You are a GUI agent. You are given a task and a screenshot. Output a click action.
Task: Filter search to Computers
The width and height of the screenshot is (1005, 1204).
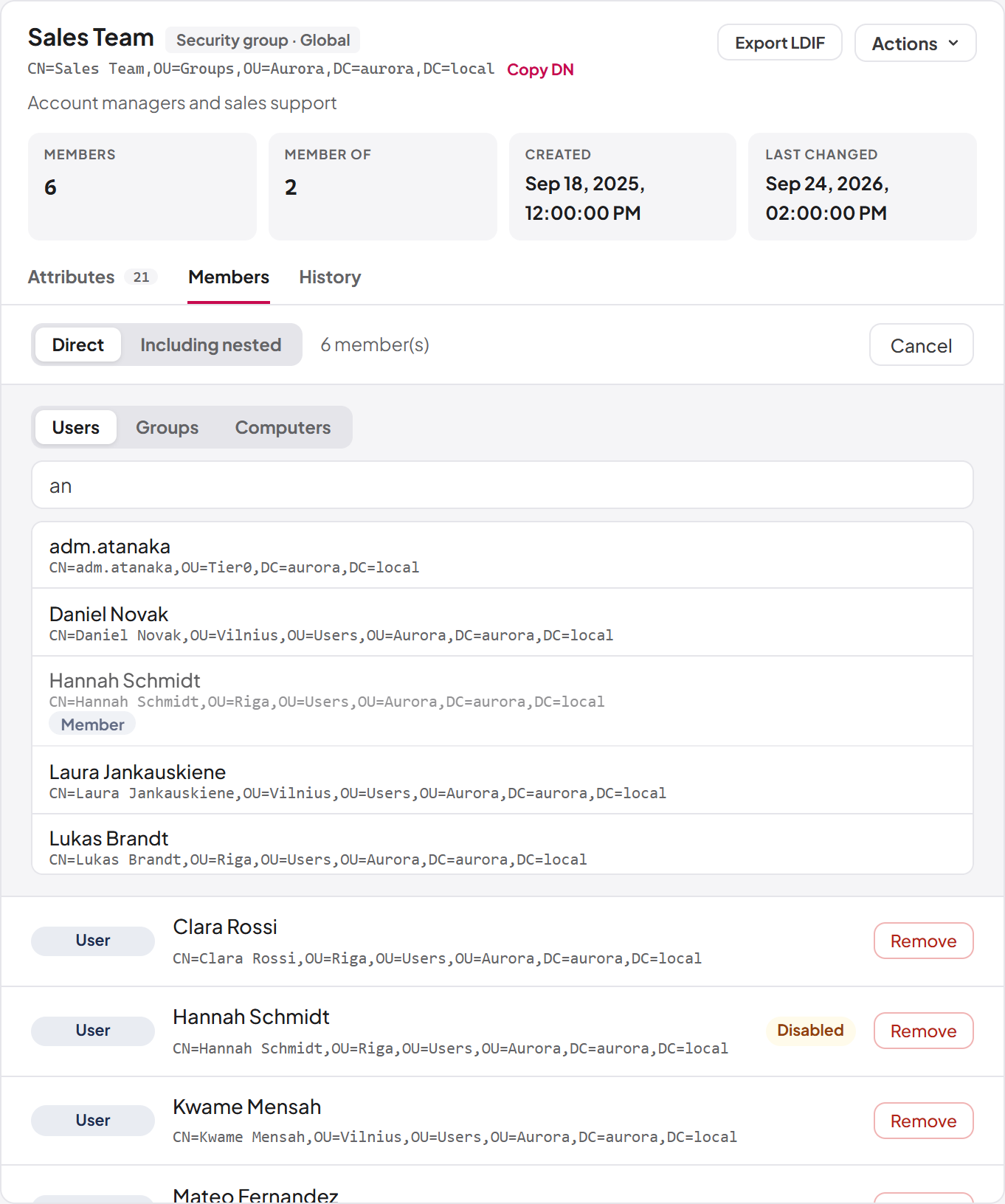coord(283,427)
